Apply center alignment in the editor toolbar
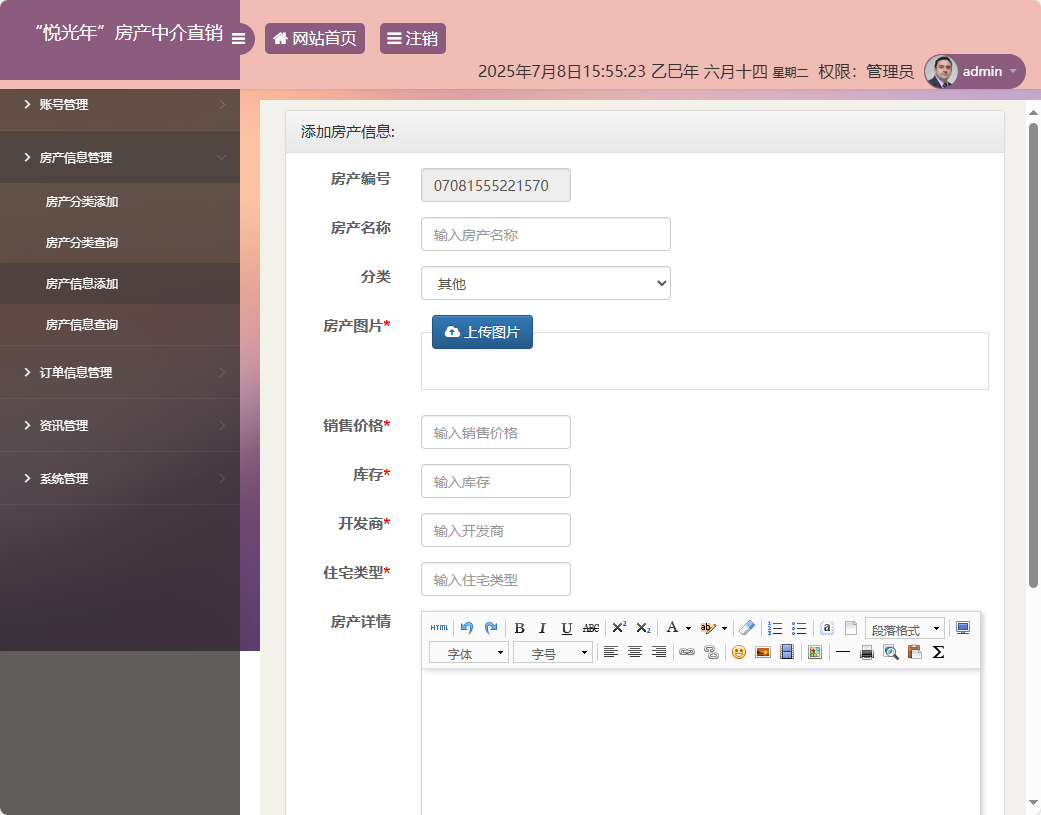Screen dimensions: 1041x815 (634, 652)
